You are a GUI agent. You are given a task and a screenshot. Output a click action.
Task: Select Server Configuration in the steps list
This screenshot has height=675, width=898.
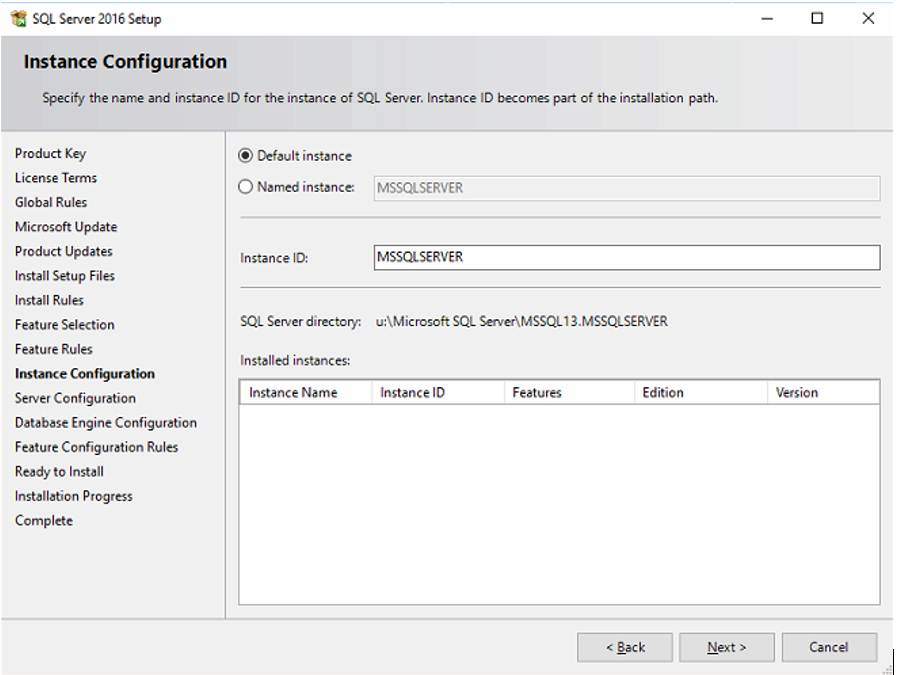75,398
